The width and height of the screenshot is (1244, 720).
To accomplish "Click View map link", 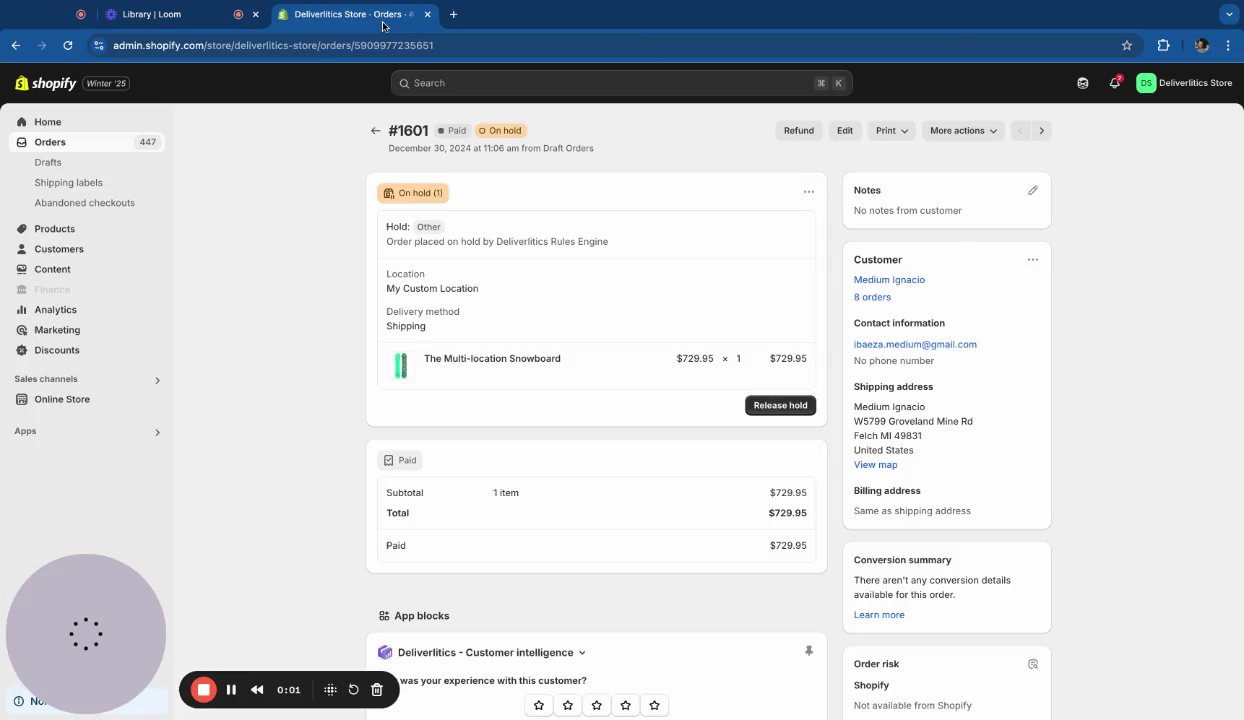I will point(875,465).
